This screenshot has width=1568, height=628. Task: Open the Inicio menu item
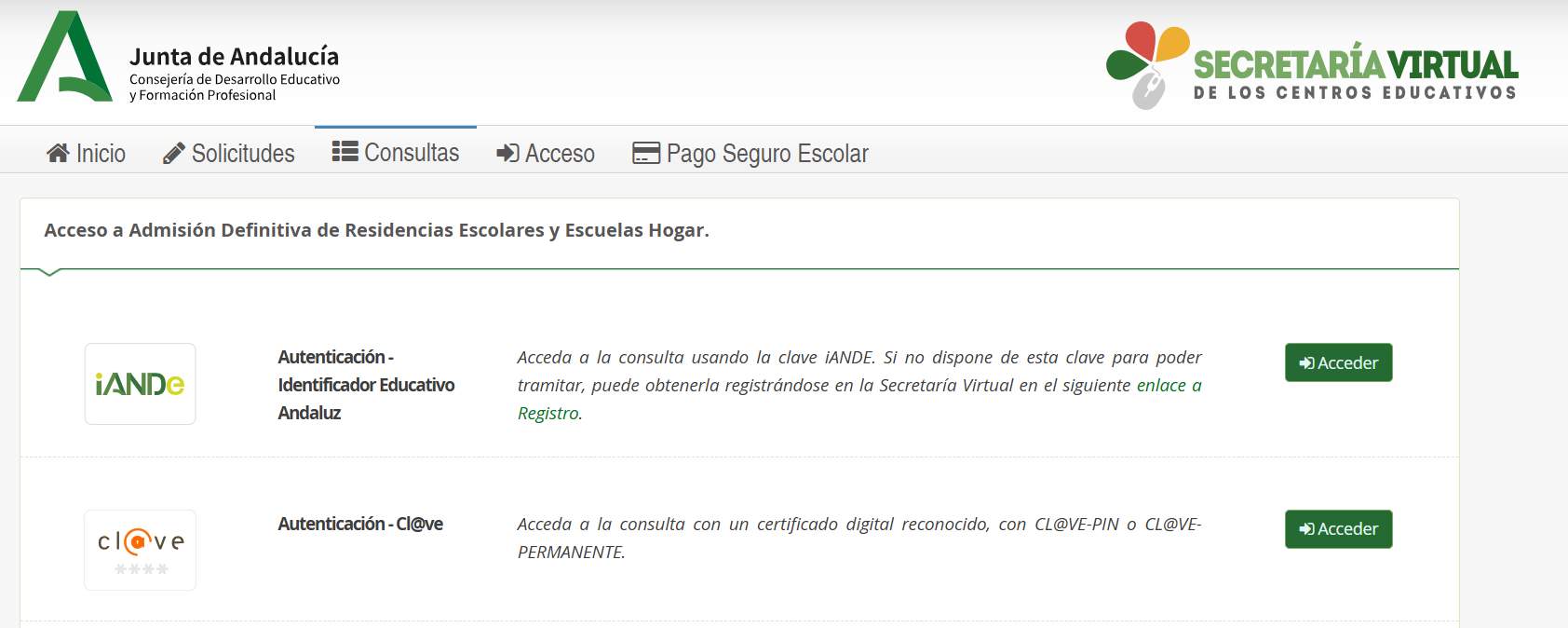click(86, 153)
